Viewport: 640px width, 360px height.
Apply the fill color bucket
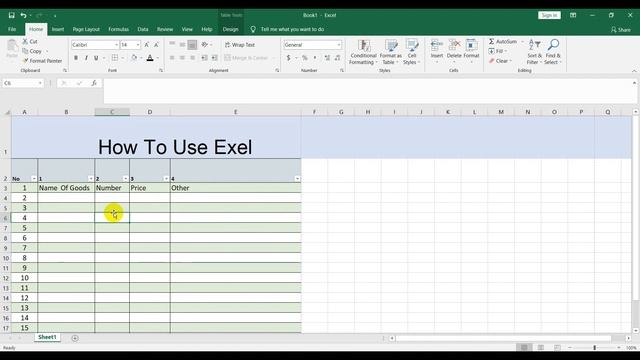click(x=134, y=58)
